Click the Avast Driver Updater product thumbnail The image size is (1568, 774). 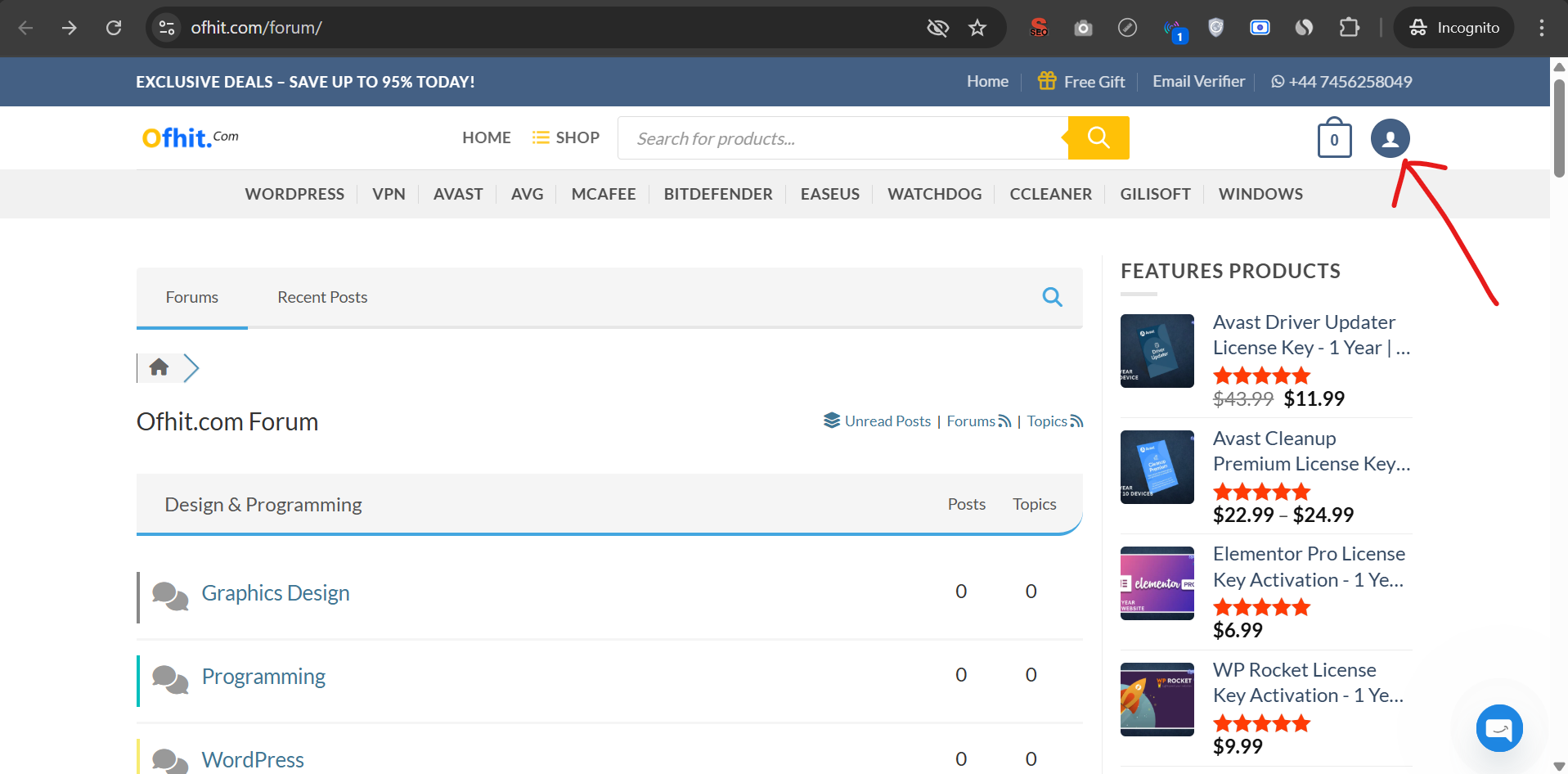tap(1157, 351)
